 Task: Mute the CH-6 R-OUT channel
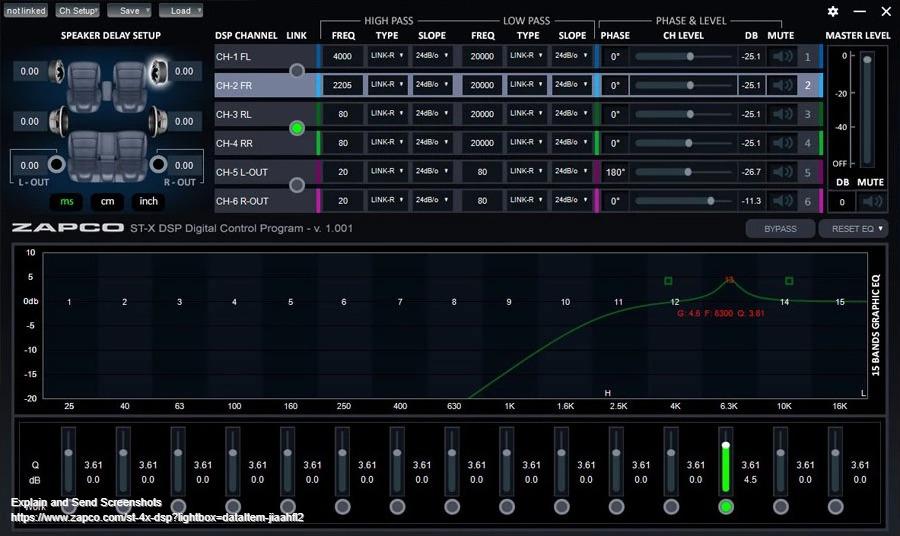click(x=782, y=201)
